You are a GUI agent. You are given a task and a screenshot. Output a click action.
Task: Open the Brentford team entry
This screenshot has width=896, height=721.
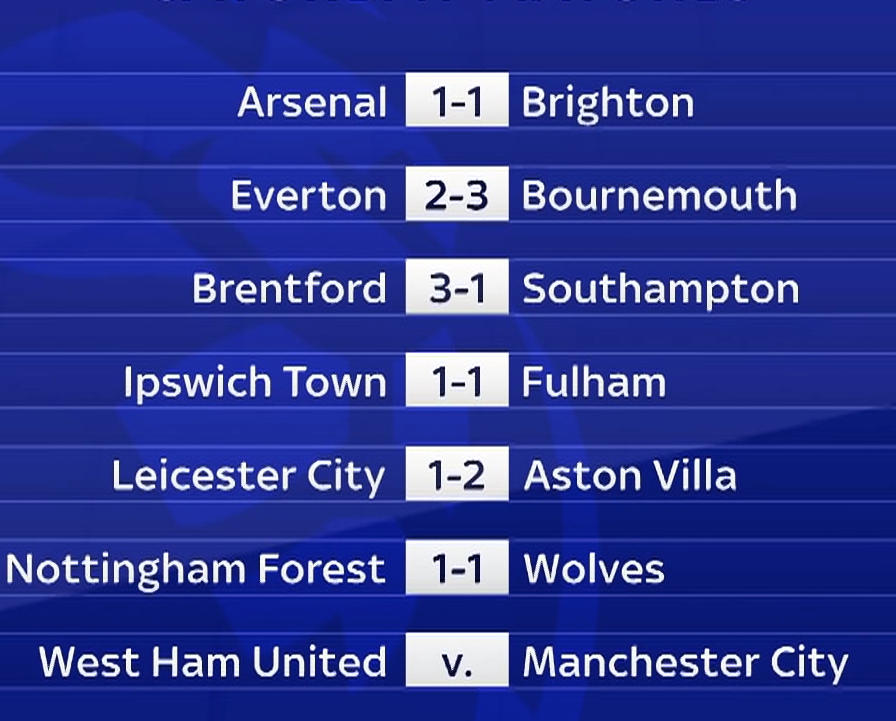click(289, 289)
